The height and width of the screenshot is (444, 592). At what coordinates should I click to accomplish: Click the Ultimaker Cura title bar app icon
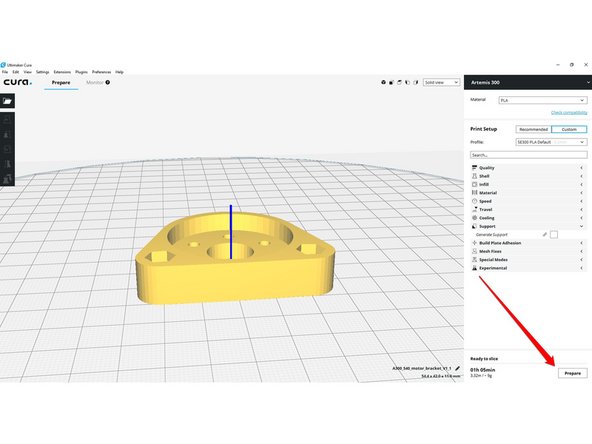pos(3,65)
